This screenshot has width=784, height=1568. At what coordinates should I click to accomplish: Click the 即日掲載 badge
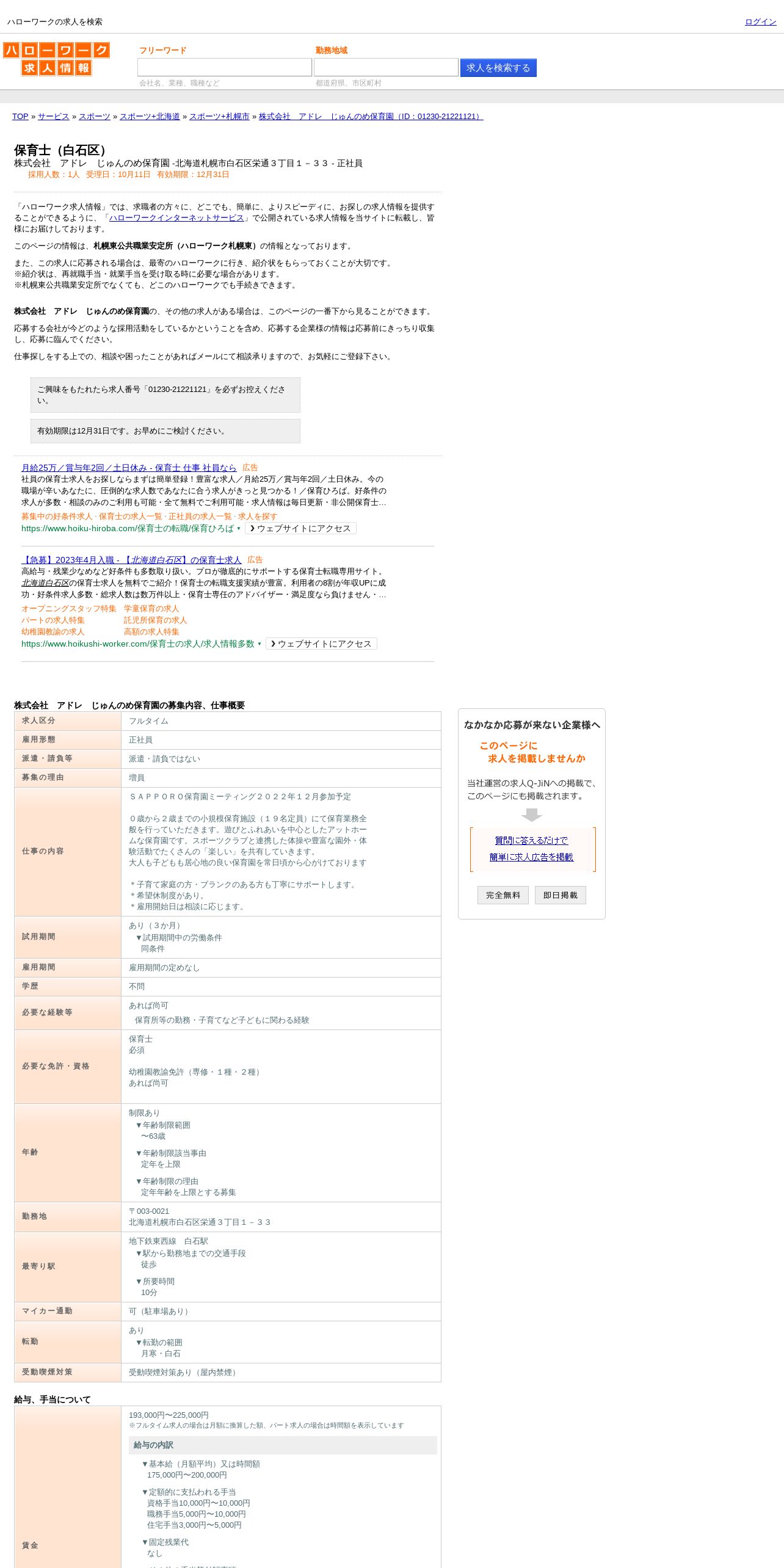(561, 895)
